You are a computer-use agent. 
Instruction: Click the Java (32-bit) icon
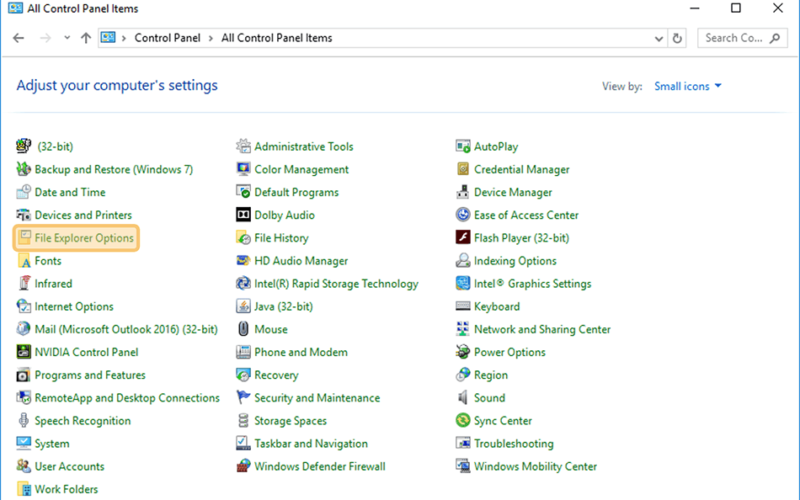pyautogui.click(x=243, y=306)
